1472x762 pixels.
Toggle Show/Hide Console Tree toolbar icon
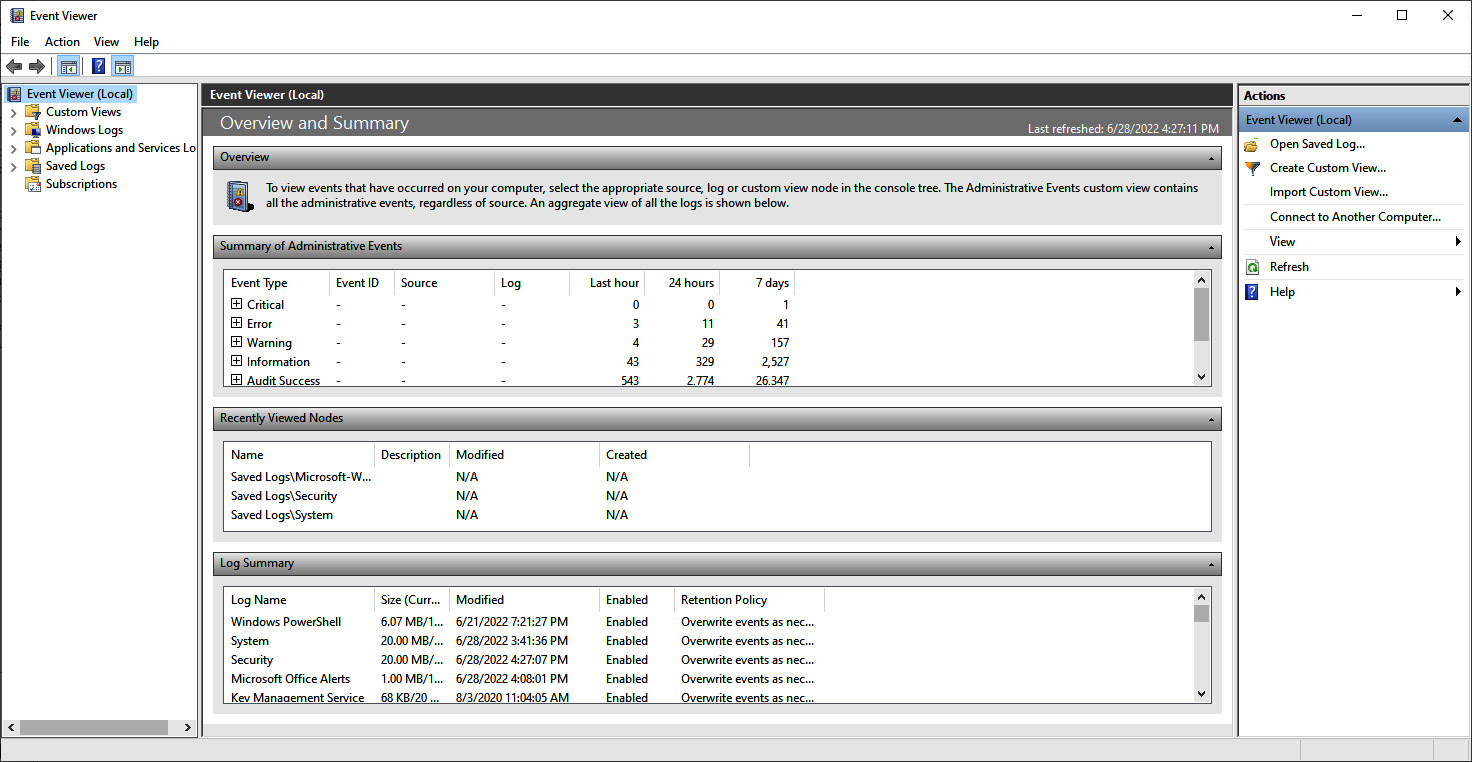[x=68, y=67]
